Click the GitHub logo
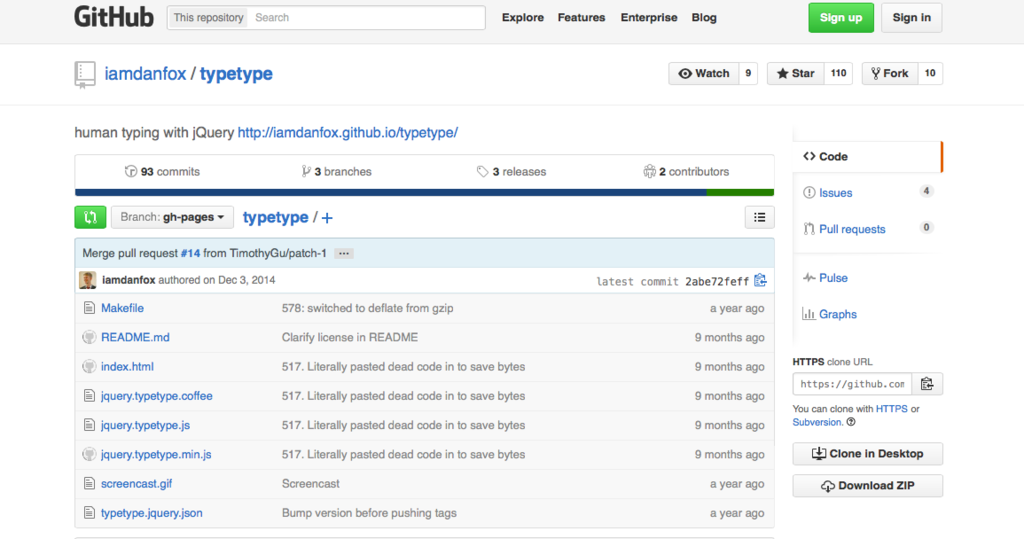This screenshot has height=539, width=1024. (114, 17)
